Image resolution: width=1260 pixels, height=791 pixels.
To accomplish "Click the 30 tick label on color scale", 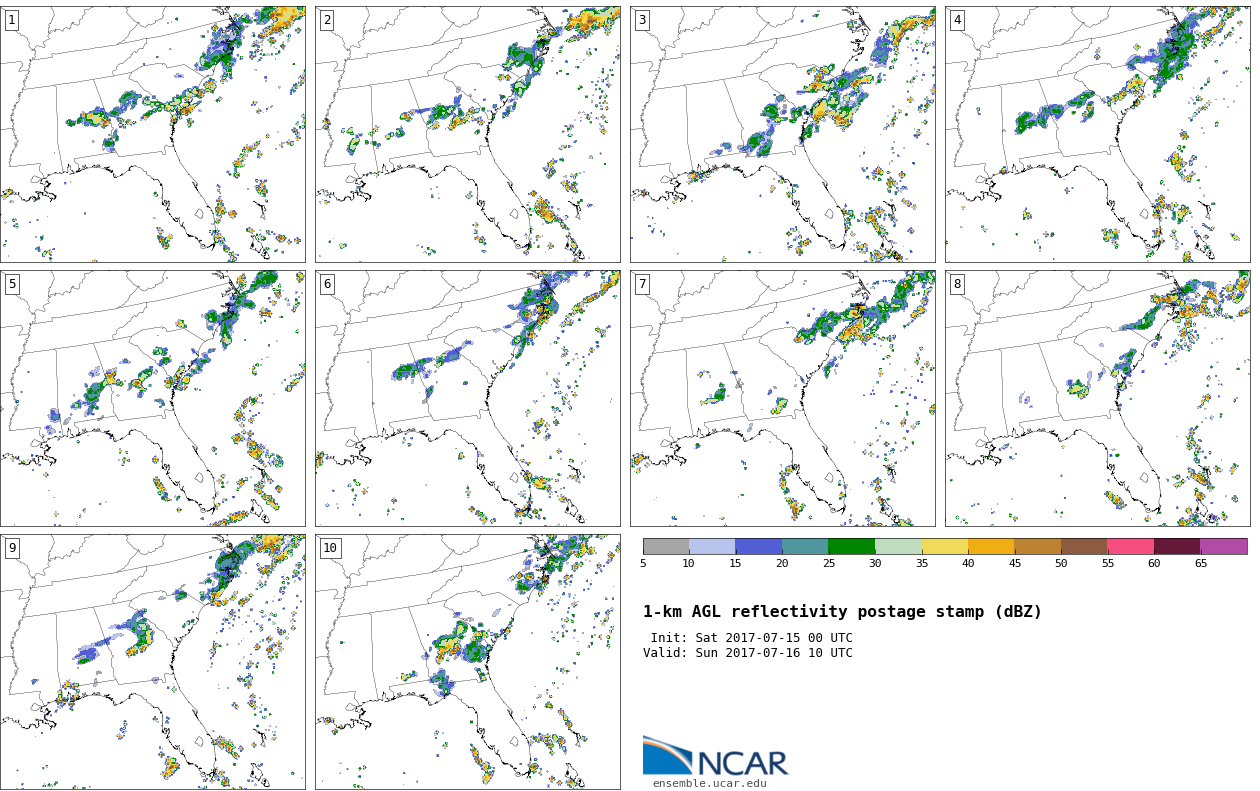I will coord(875,564).
